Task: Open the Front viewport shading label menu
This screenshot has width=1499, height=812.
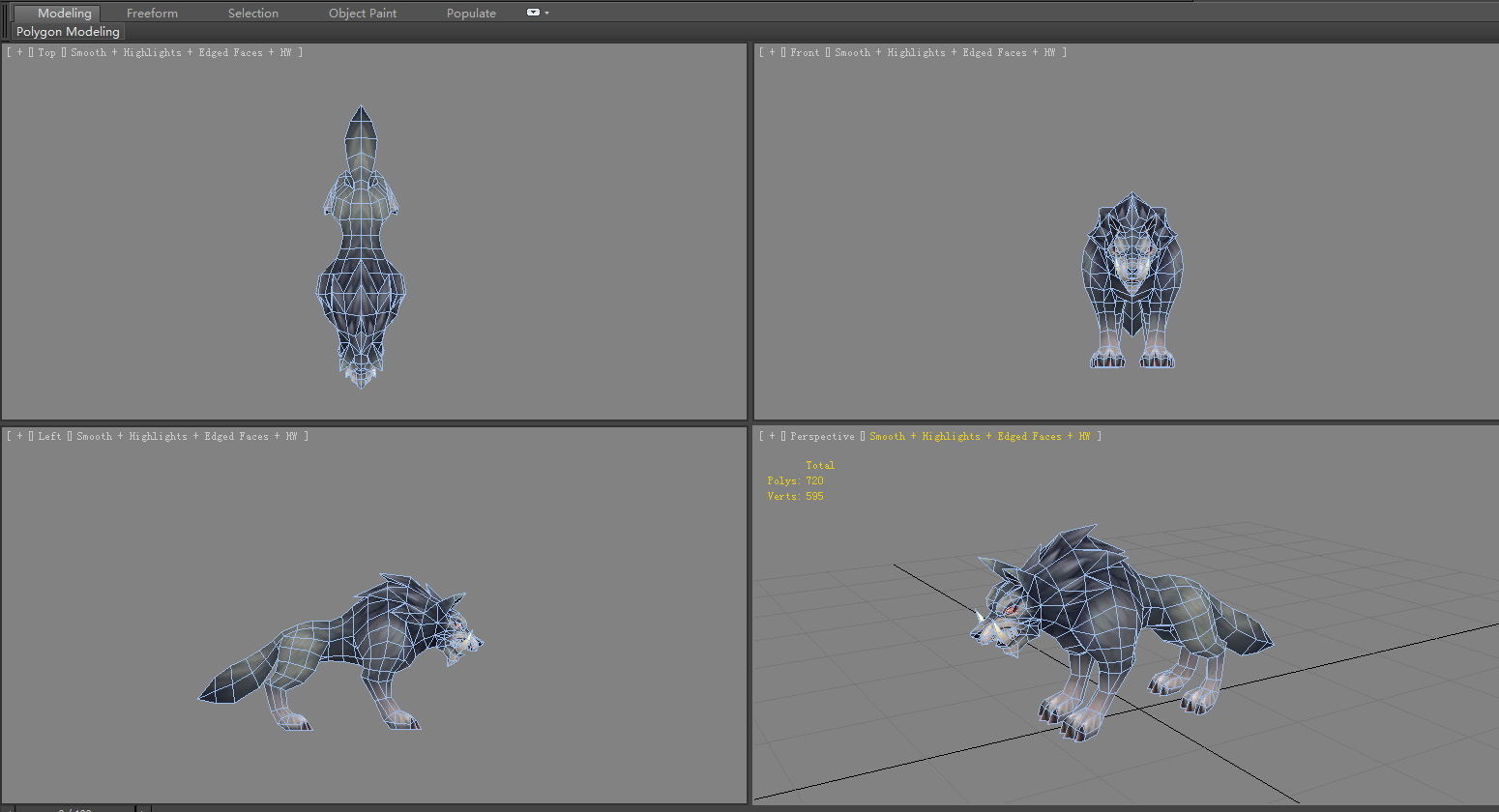Action: coord(951,52)
